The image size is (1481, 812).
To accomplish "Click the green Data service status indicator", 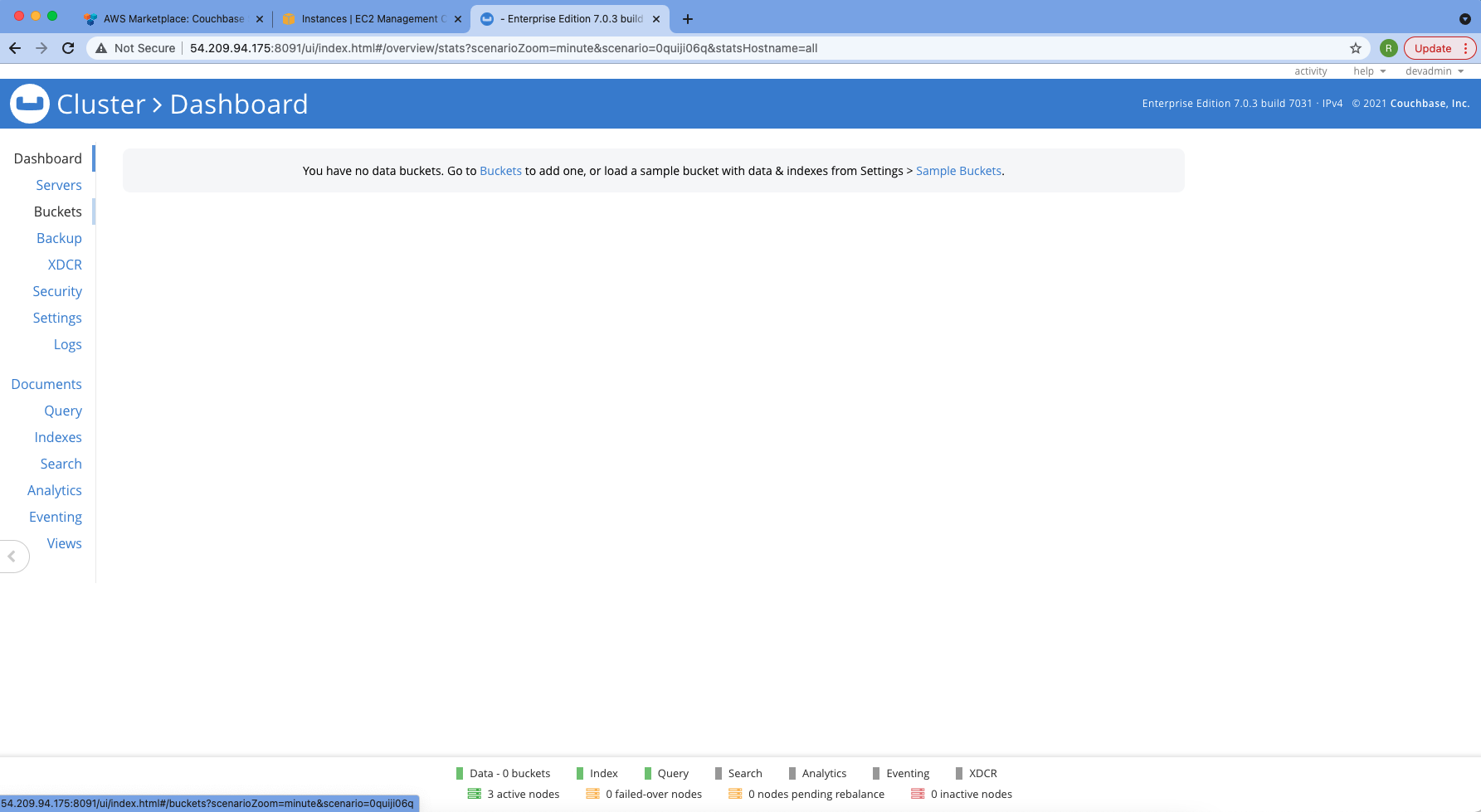I will click(459, 772).
